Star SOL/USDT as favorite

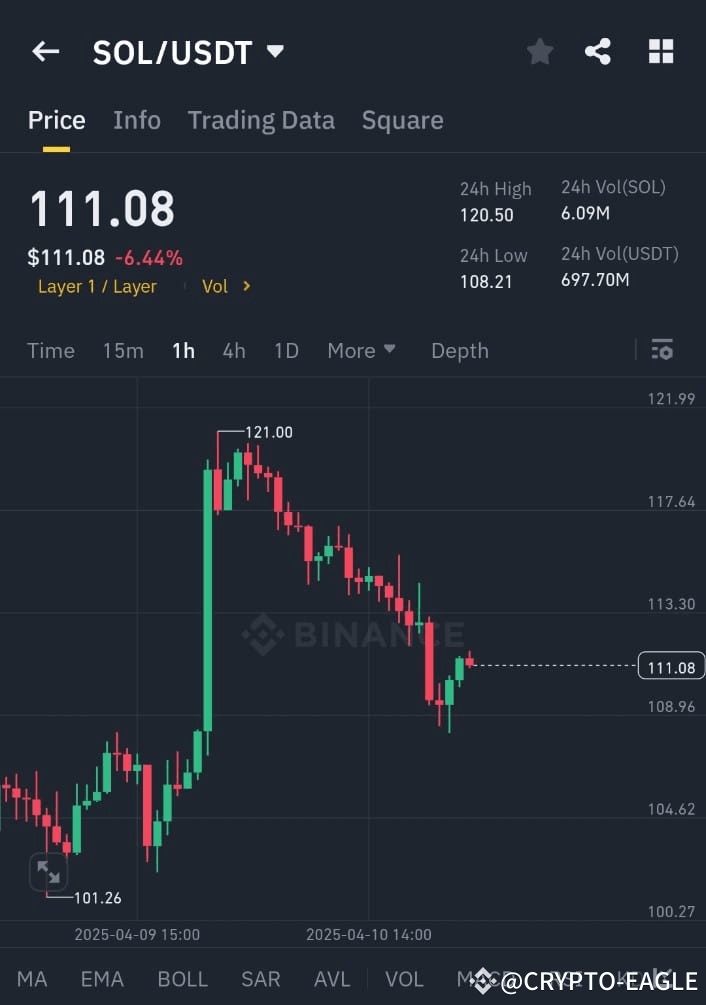(x=540, y=52)
